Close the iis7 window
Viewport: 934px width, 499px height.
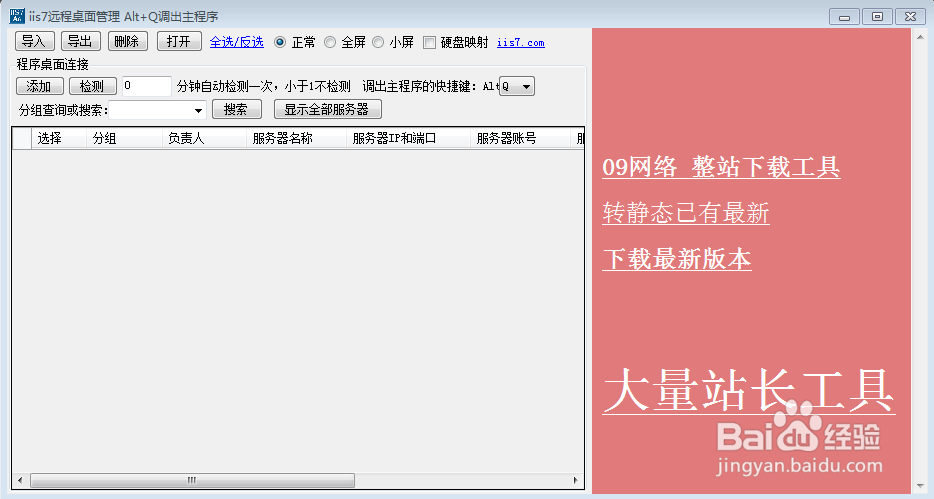tap(910, 17)
